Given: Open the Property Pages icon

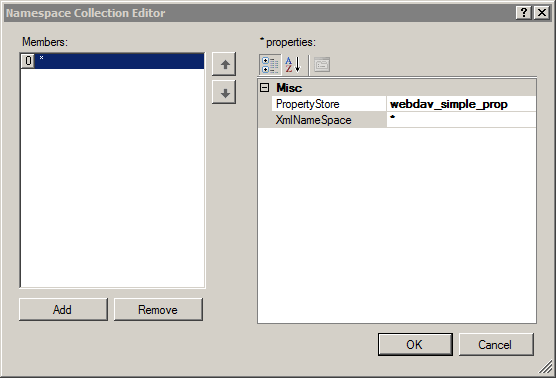Looking at the screenshot, I should (322, 65).
